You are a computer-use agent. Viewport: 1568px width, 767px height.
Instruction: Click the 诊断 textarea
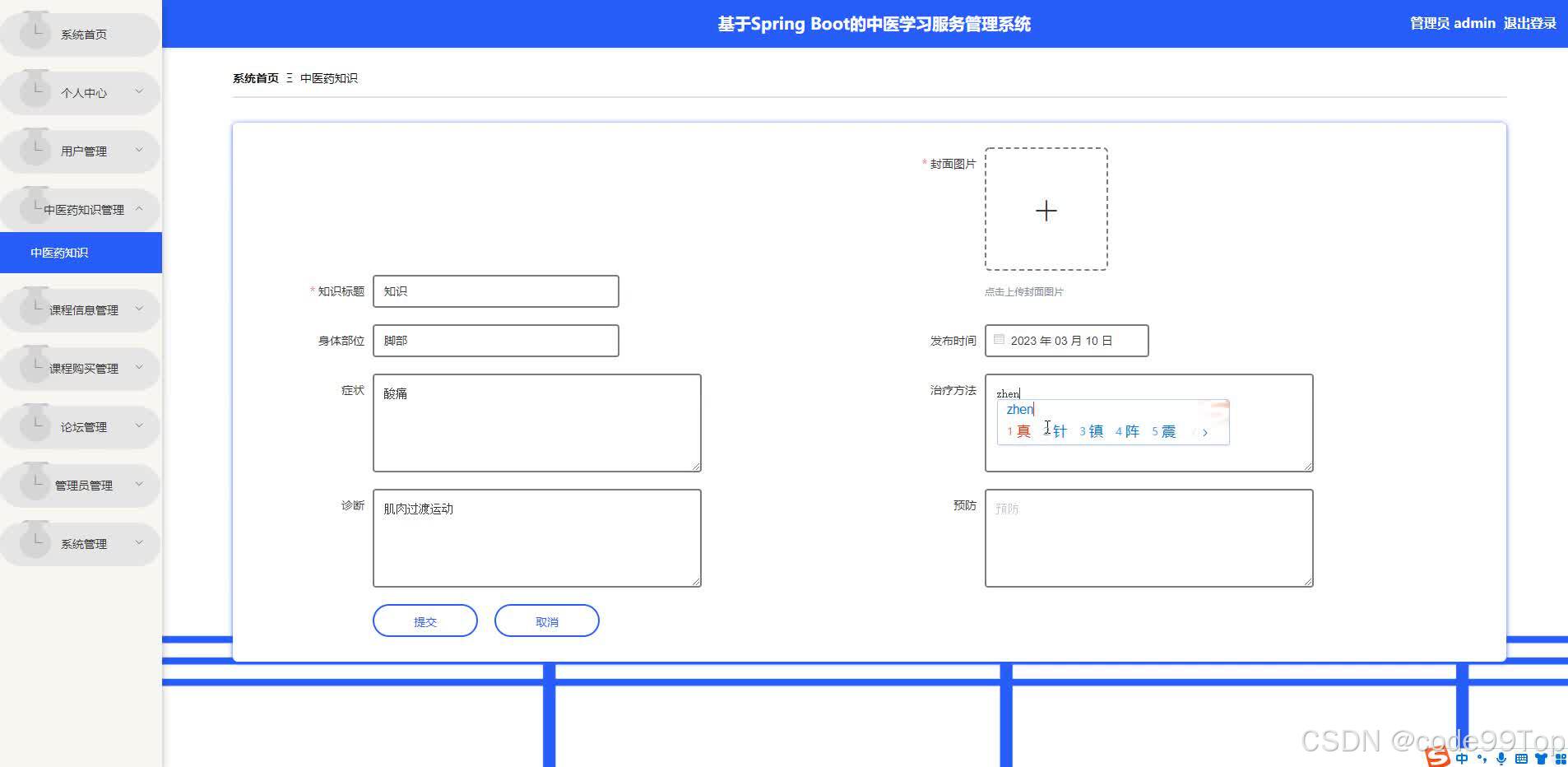tap(537, 538)
